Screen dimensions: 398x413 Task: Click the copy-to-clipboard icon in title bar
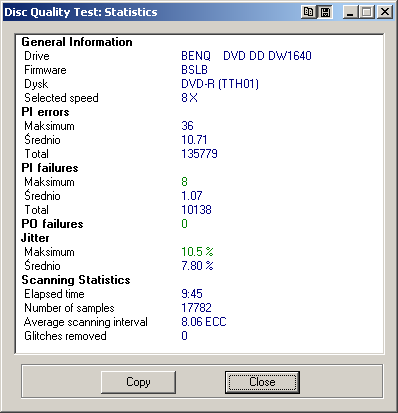309,12
